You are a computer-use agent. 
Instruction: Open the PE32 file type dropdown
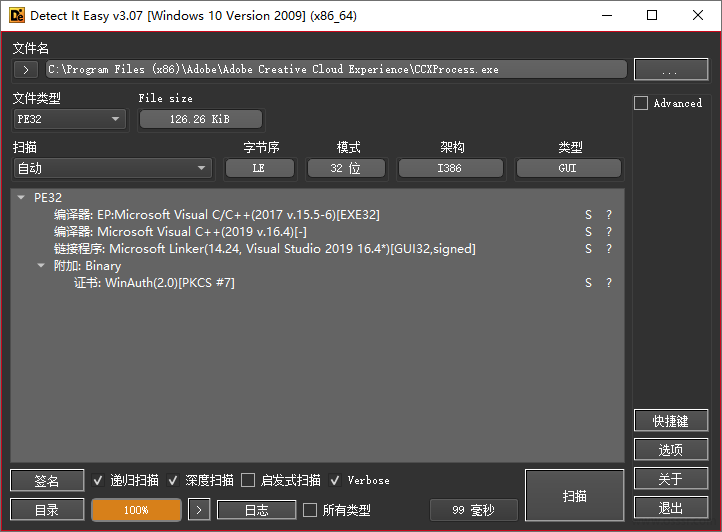tap(69, 119)
